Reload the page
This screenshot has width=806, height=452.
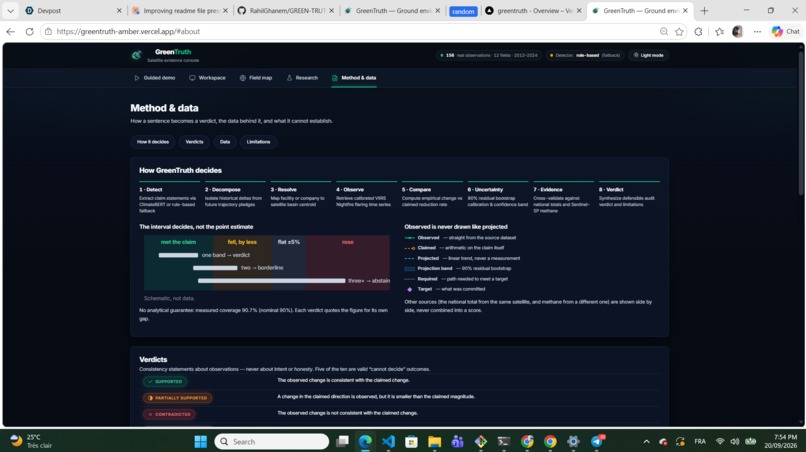[x=29, y=31]
